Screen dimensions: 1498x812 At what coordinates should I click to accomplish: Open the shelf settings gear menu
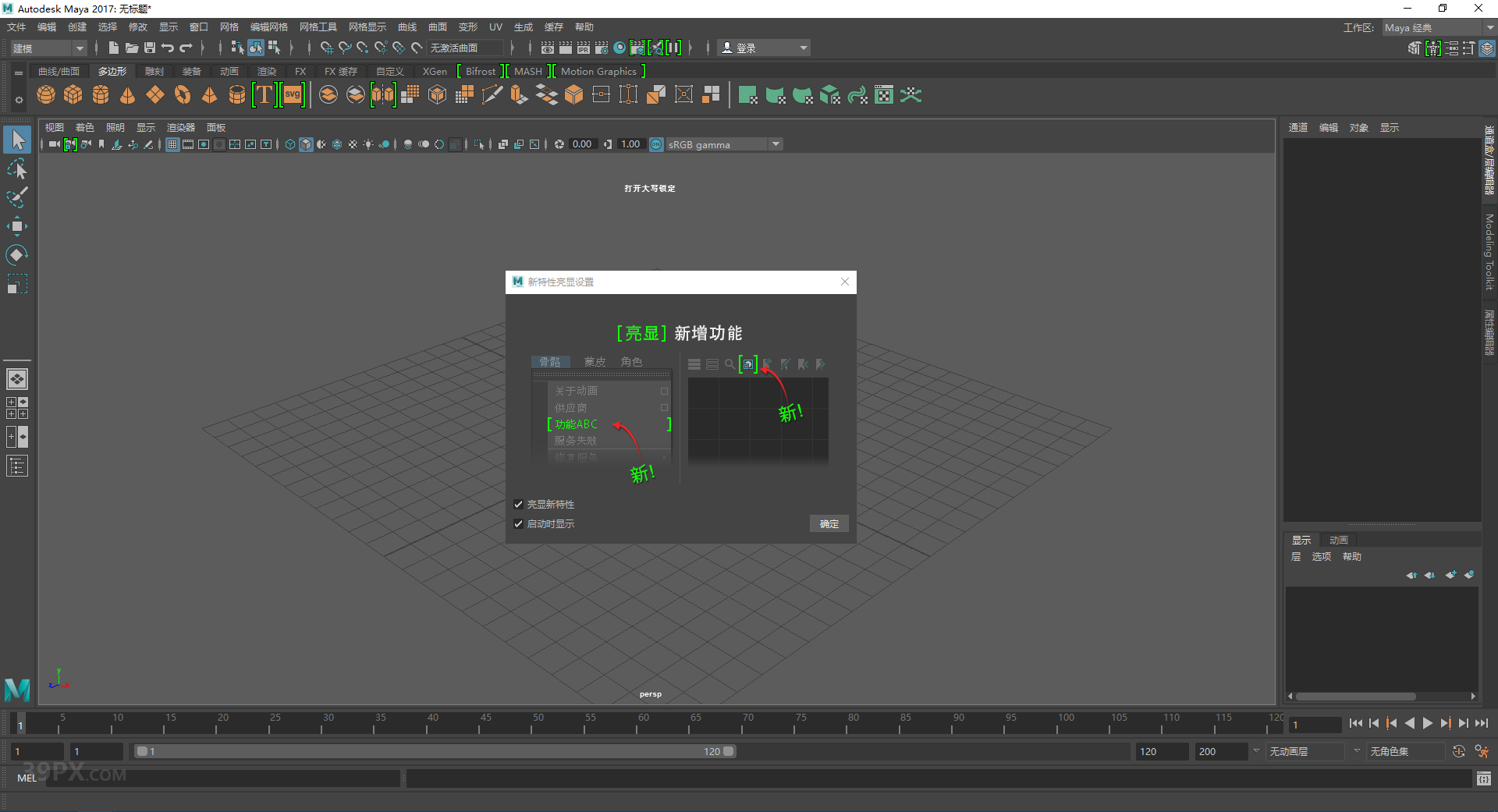click(x=19, y=100)
